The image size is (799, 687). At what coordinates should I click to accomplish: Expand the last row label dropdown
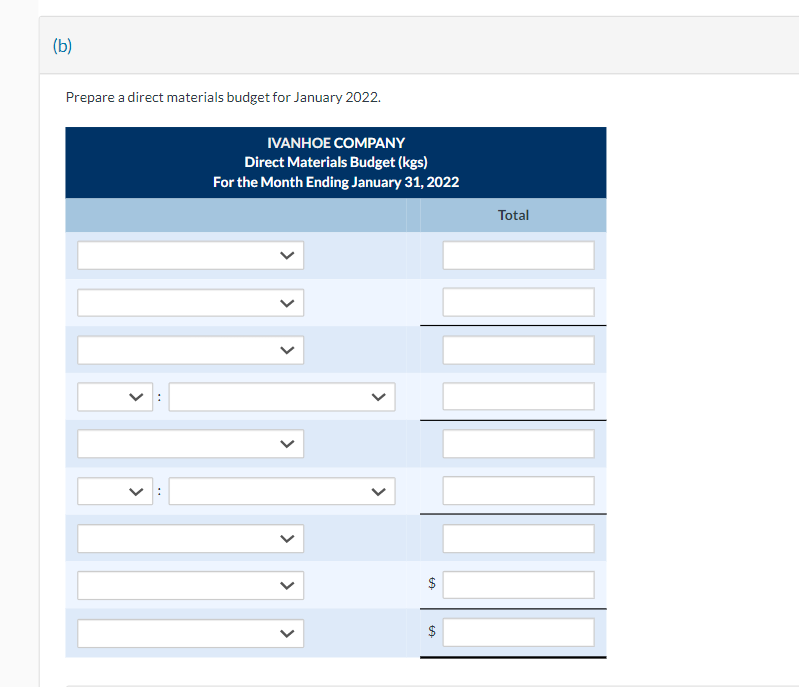click(190, 633)
